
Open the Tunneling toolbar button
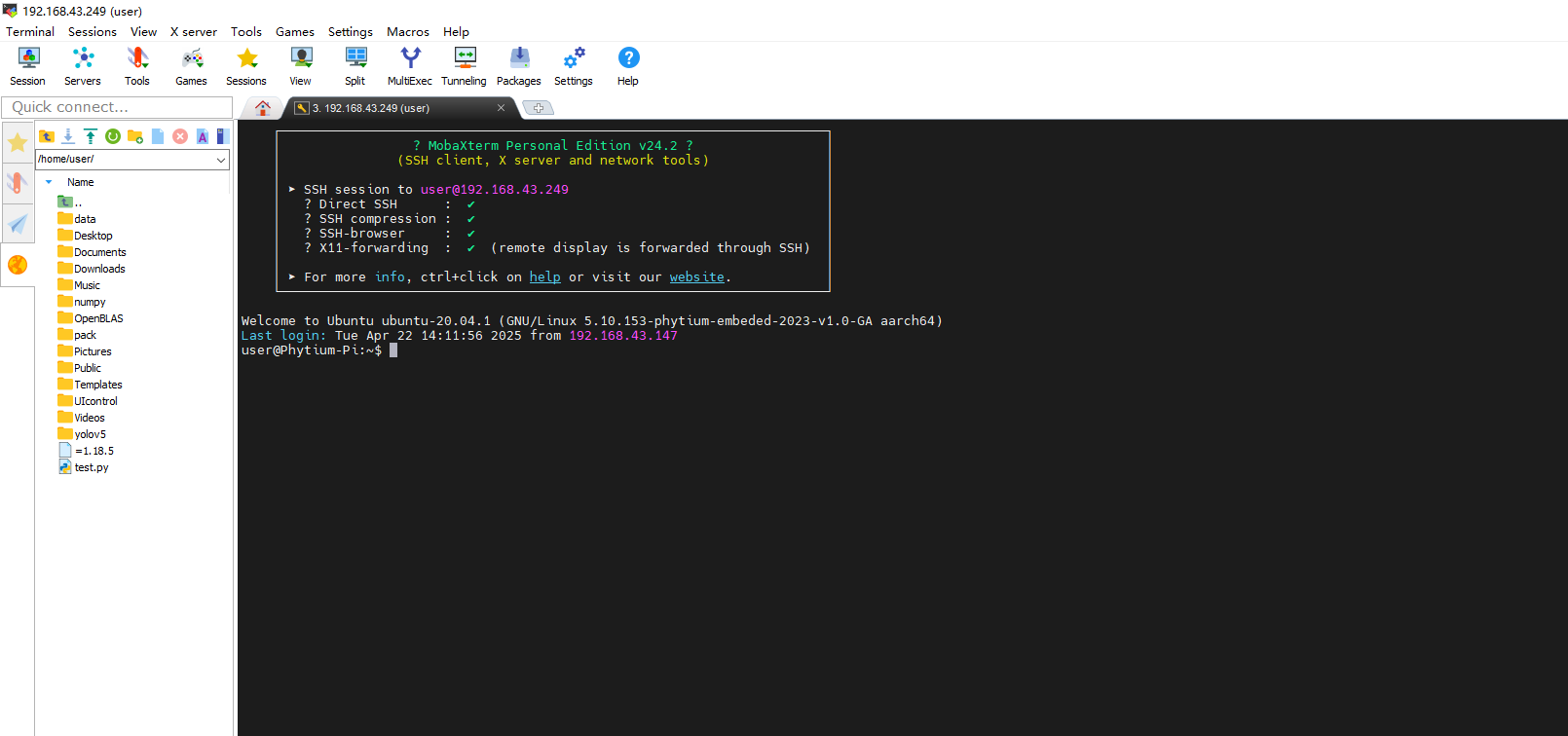465,67
